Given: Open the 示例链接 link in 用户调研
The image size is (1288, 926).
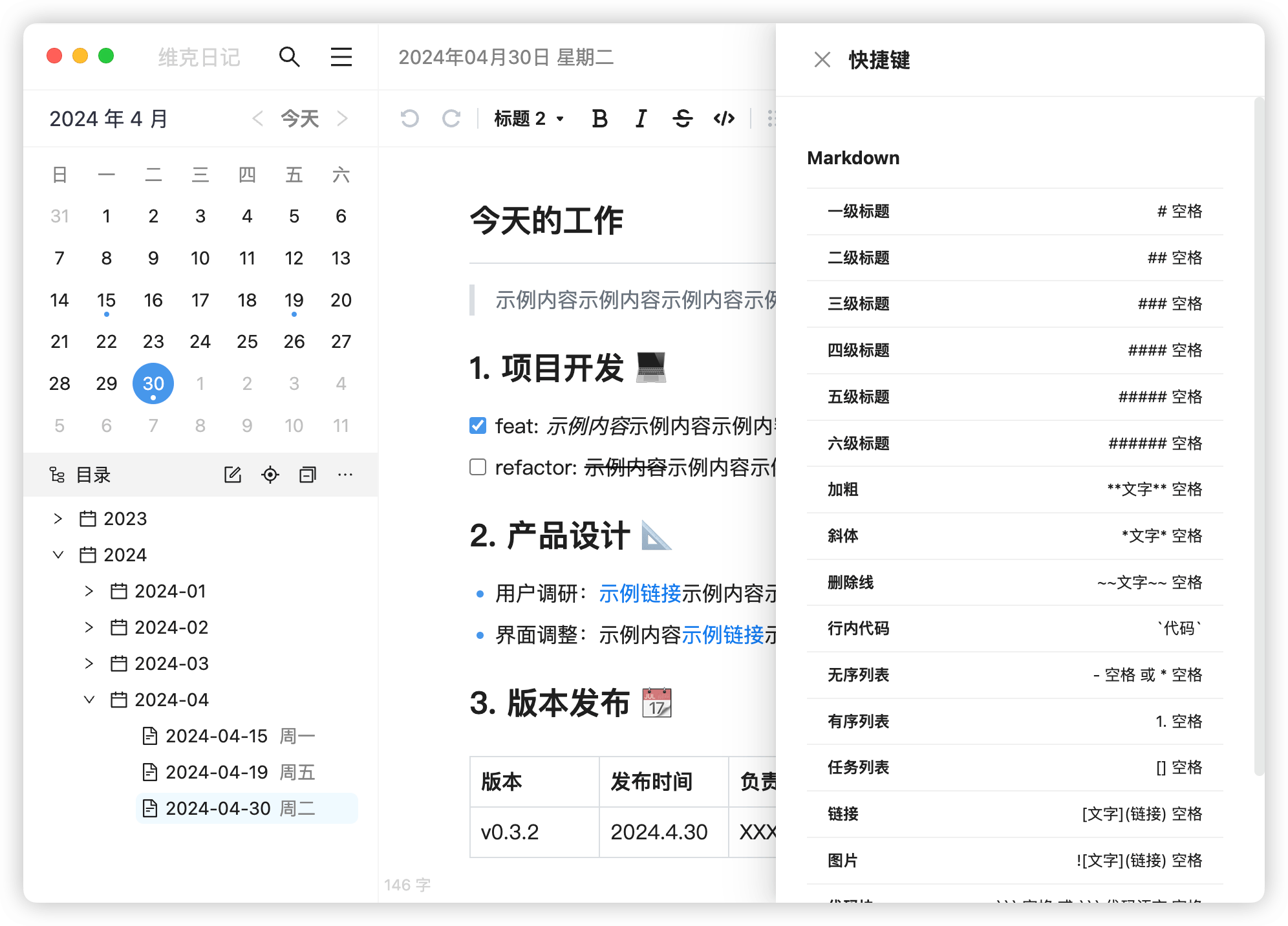Looking at the screenshot, I should 639,593.
